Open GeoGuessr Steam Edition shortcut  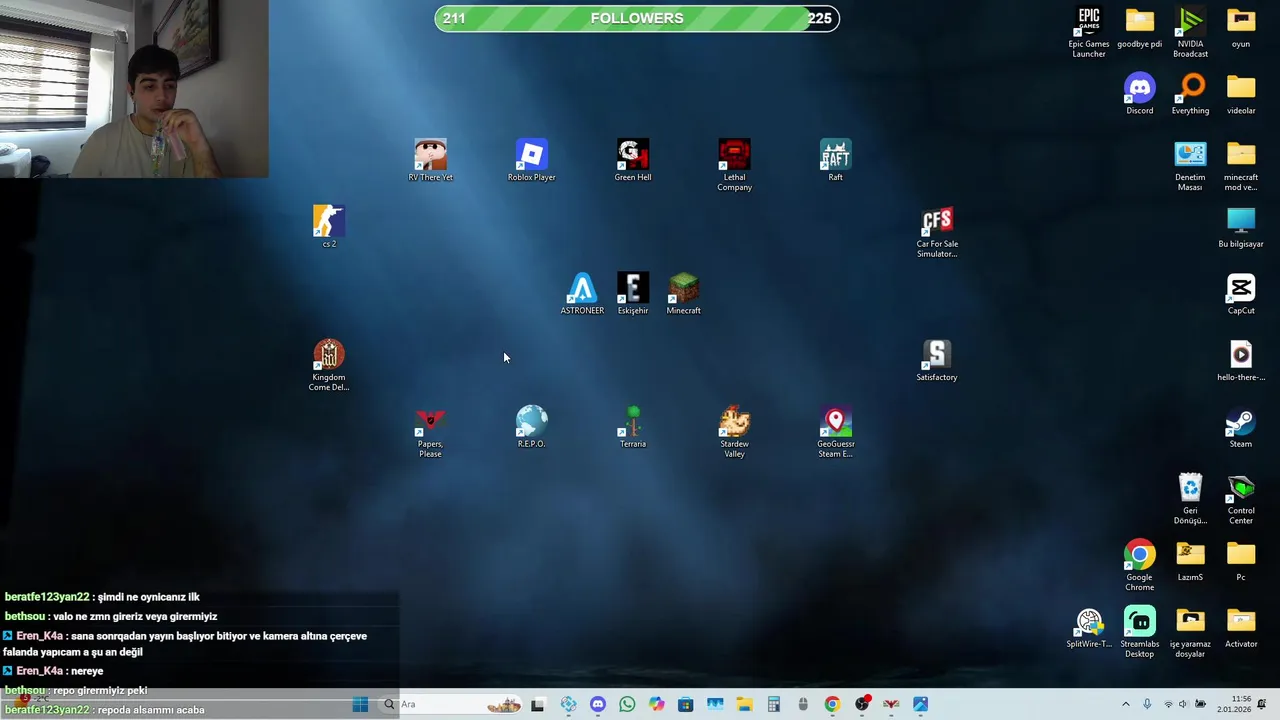tap(835, 432)
